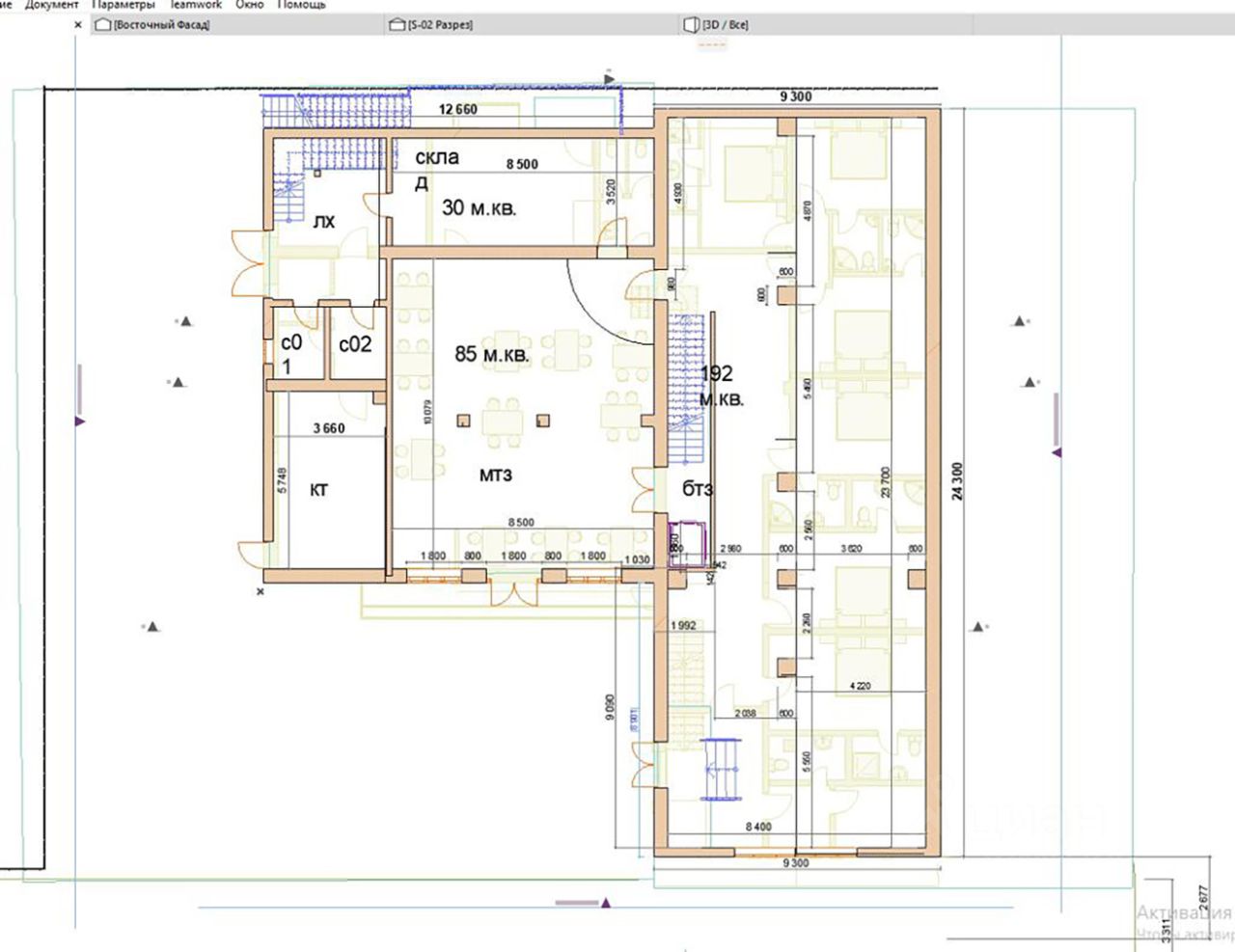Select the с02 room label

(x=355, y=344)
